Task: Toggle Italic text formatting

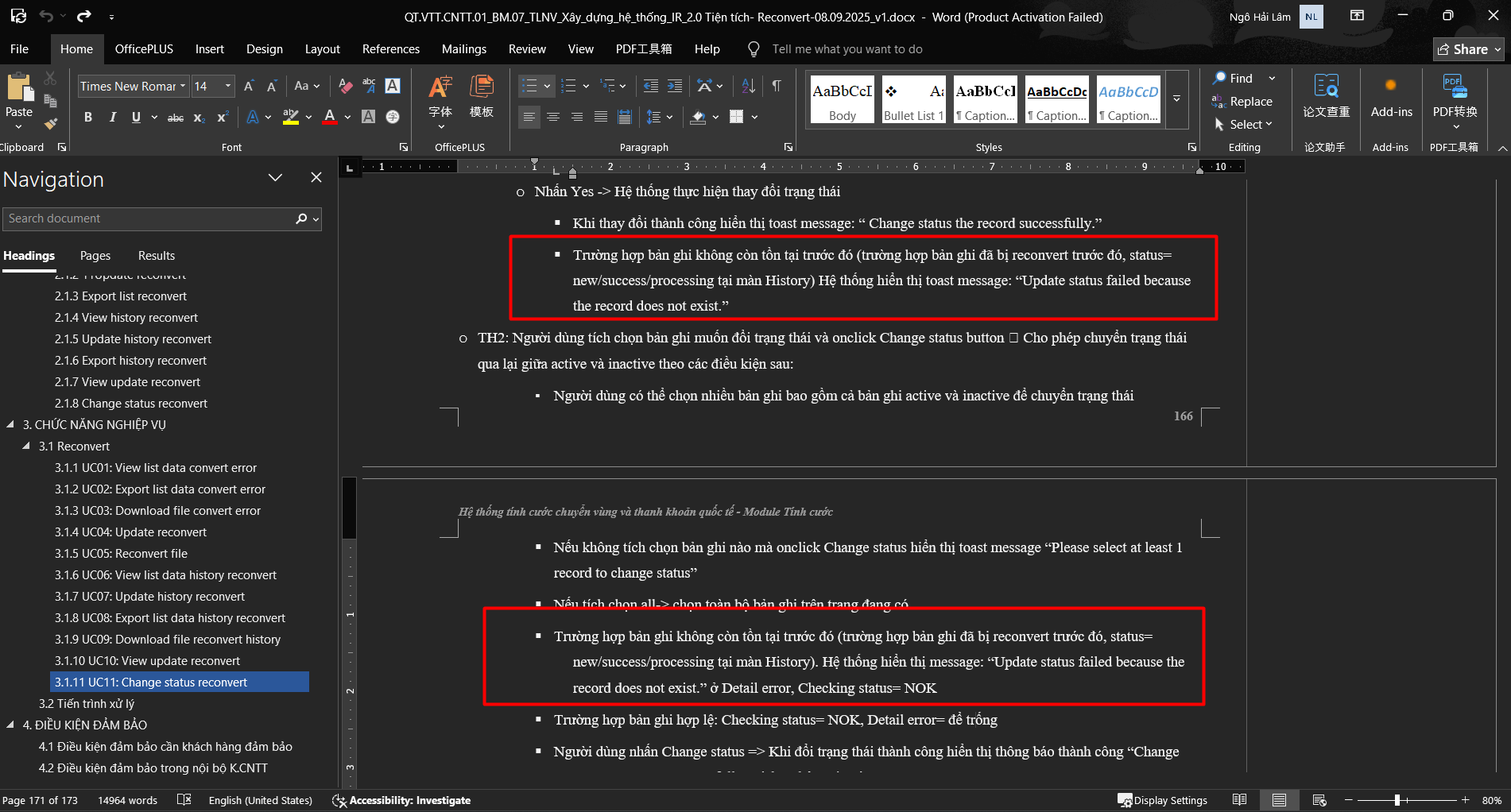Action: [x=112, y=117]
